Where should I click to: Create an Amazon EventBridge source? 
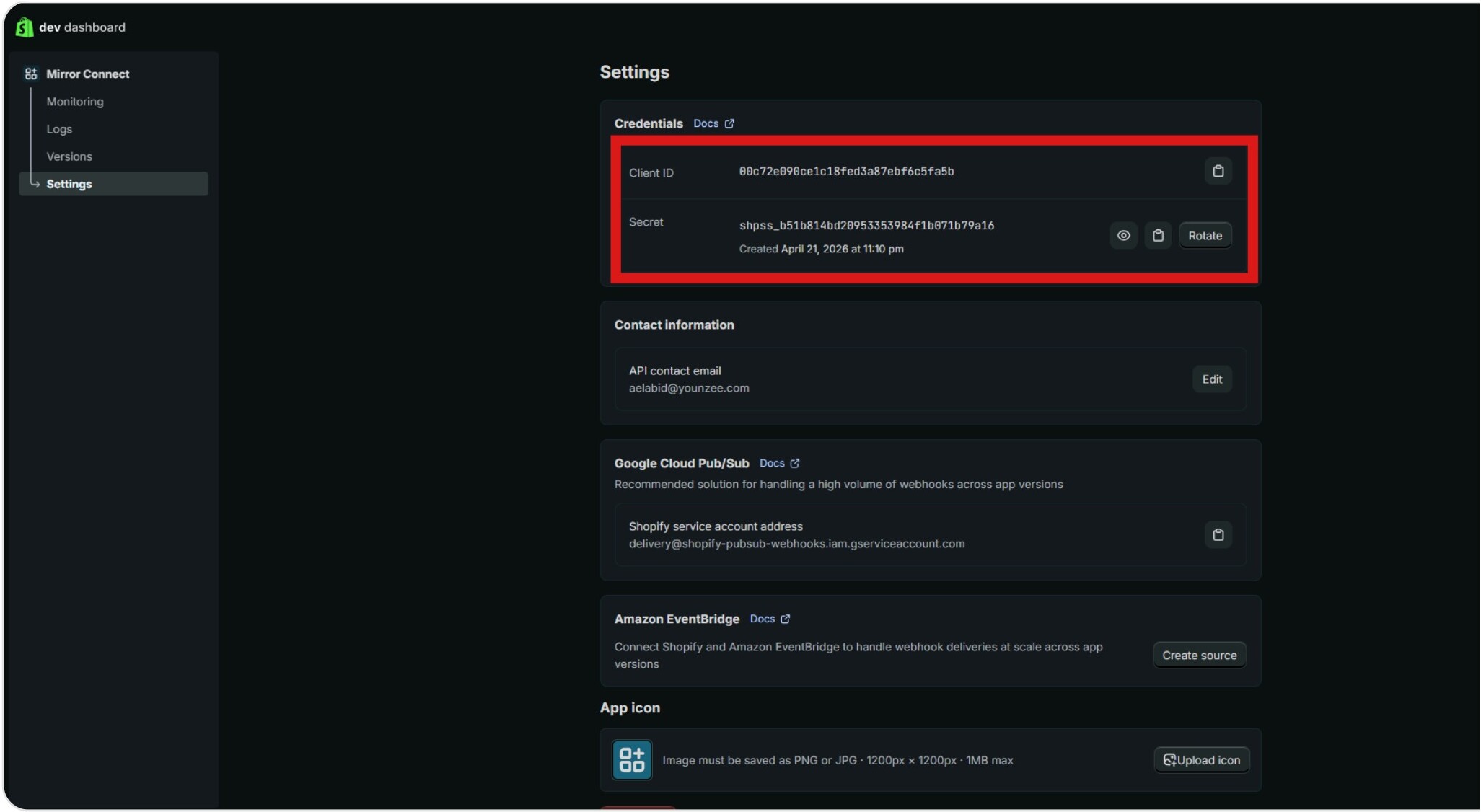1199,656
